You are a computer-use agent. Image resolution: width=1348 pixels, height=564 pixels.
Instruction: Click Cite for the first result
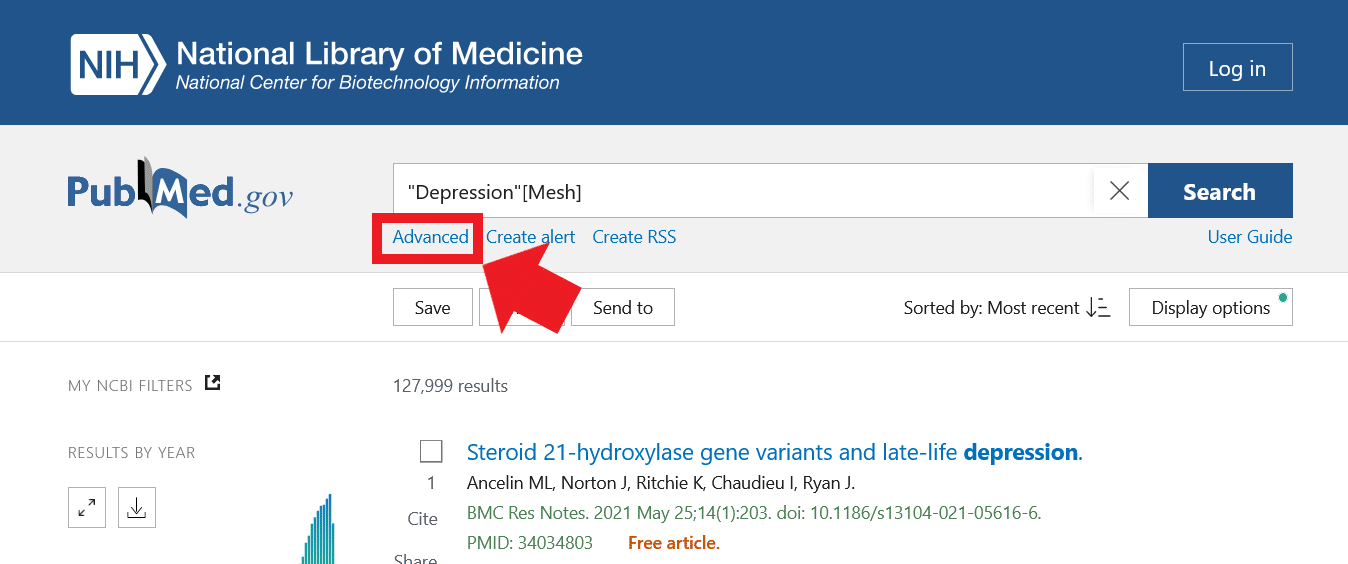(422, 518)
